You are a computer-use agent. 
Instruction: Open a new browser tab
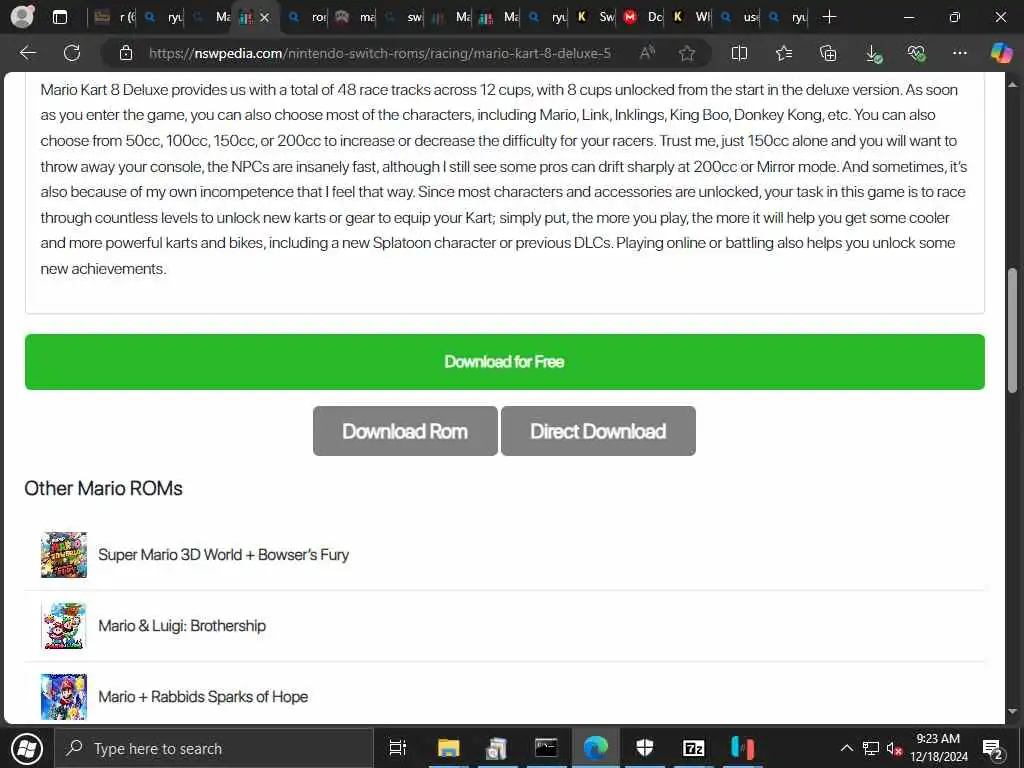pyautogui.click(x=829, y=17)
